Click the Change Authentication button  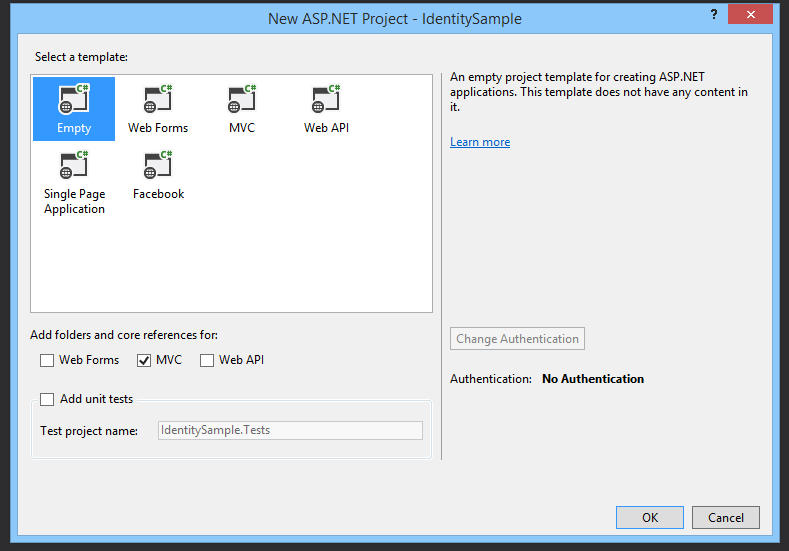tap(517, 339)
